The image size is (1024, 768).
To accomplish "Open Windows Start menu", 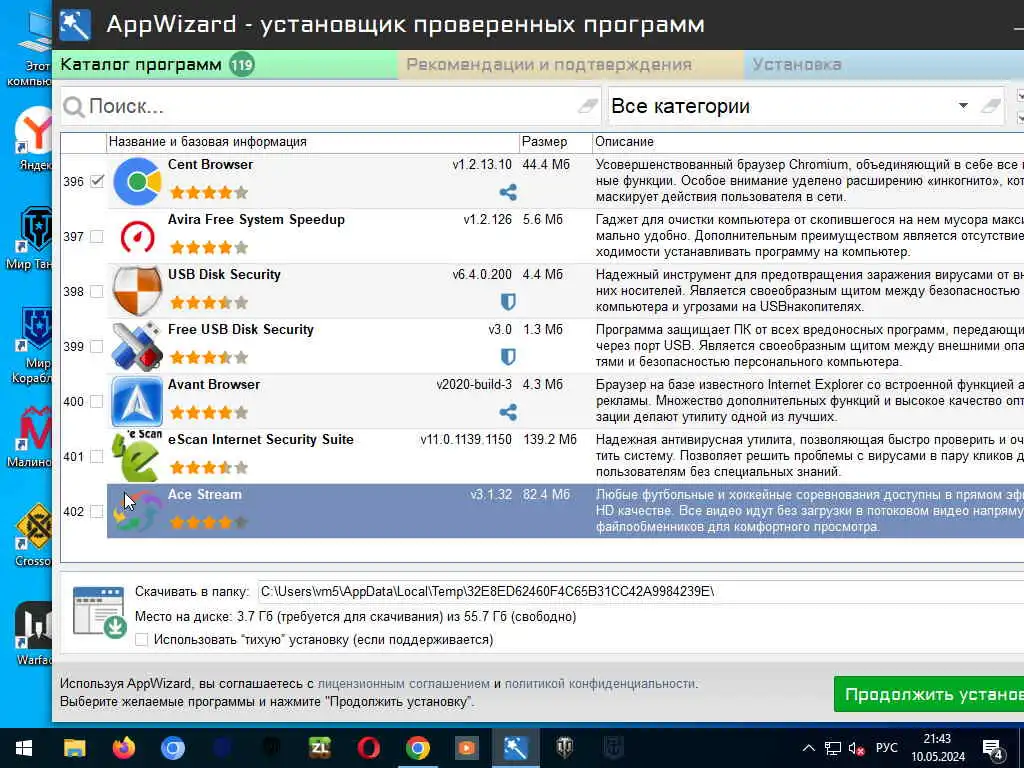I will [x=24, y=748].
